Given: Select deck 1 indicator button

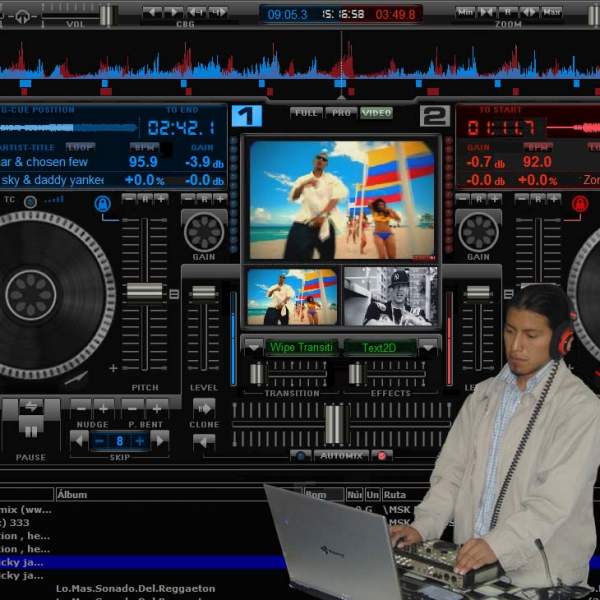Looking at the screenshot, I should point(247,116).
